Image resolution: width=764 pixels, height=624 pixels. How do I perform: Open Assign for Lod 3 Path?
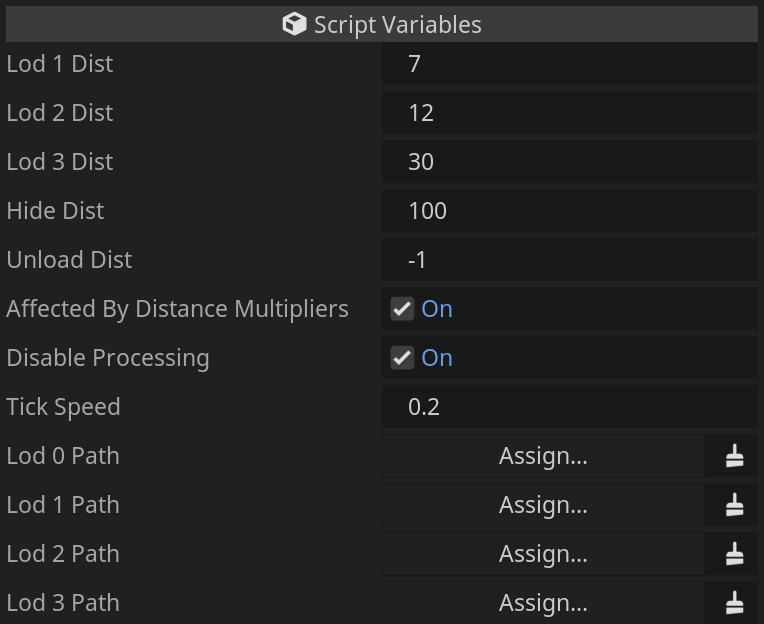point(543,604)
